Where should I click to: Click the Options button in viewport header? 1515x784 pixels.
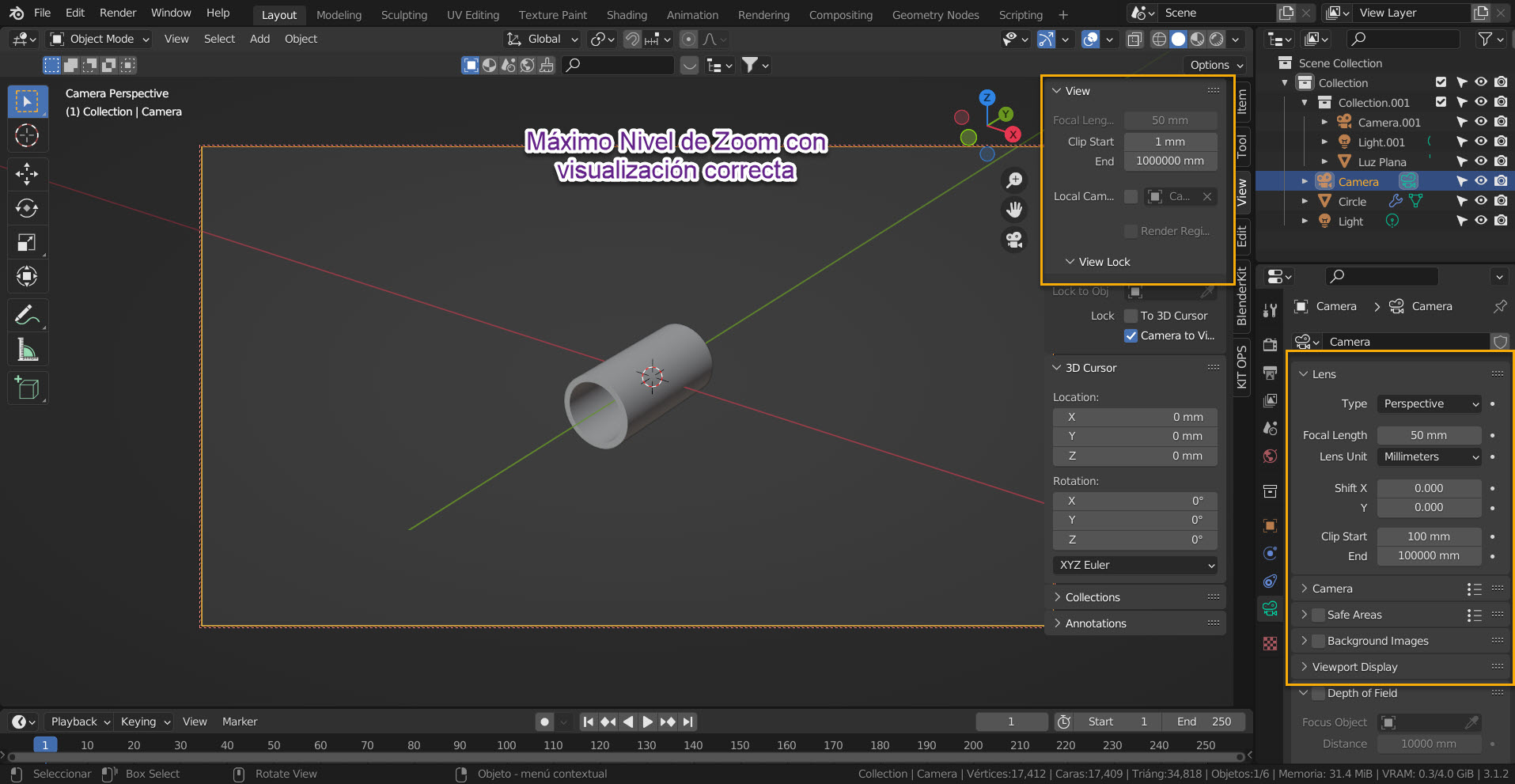point(1215,65)
